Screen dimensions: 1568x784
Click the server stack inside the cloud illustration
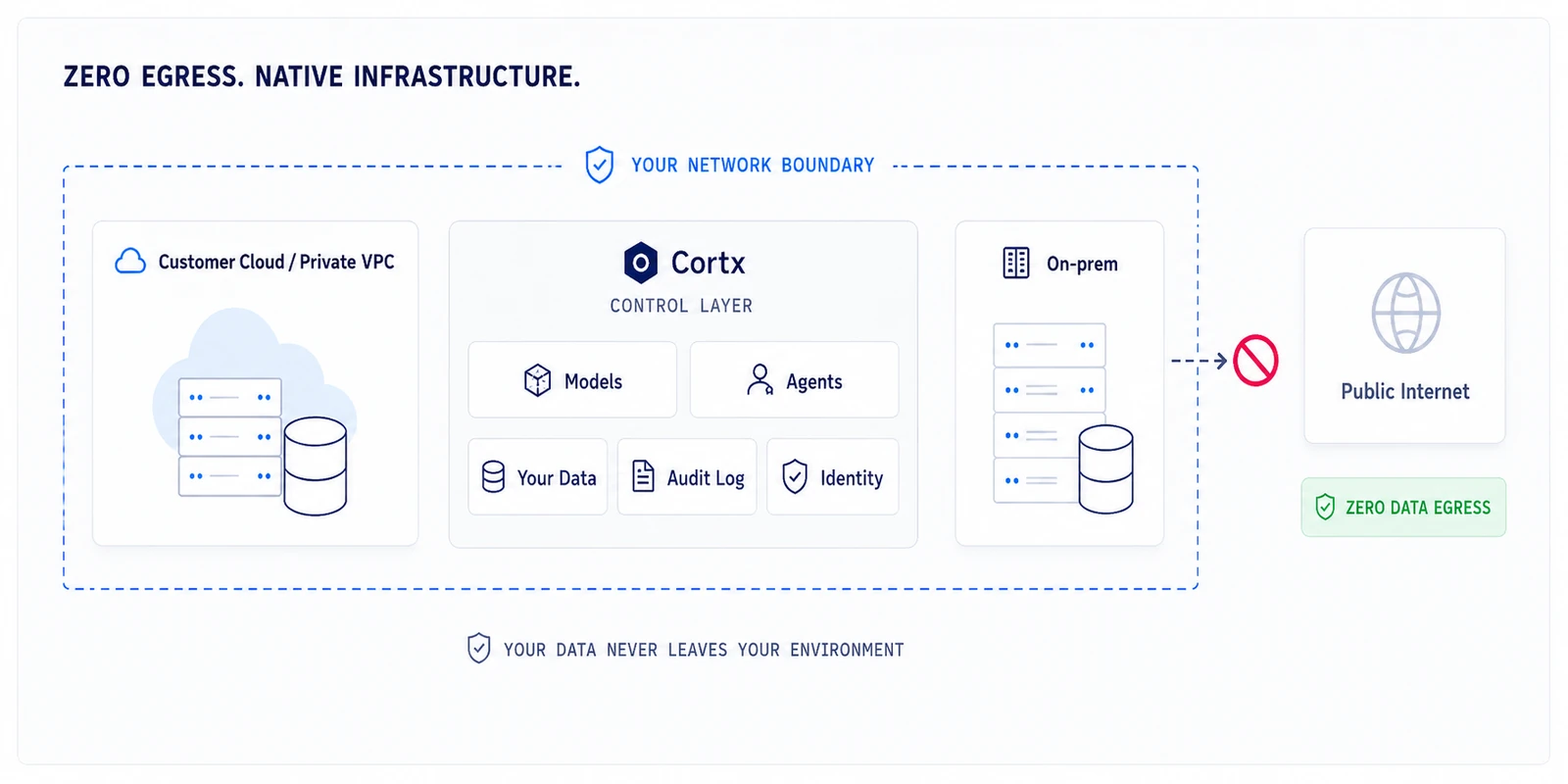coord(230,437)
